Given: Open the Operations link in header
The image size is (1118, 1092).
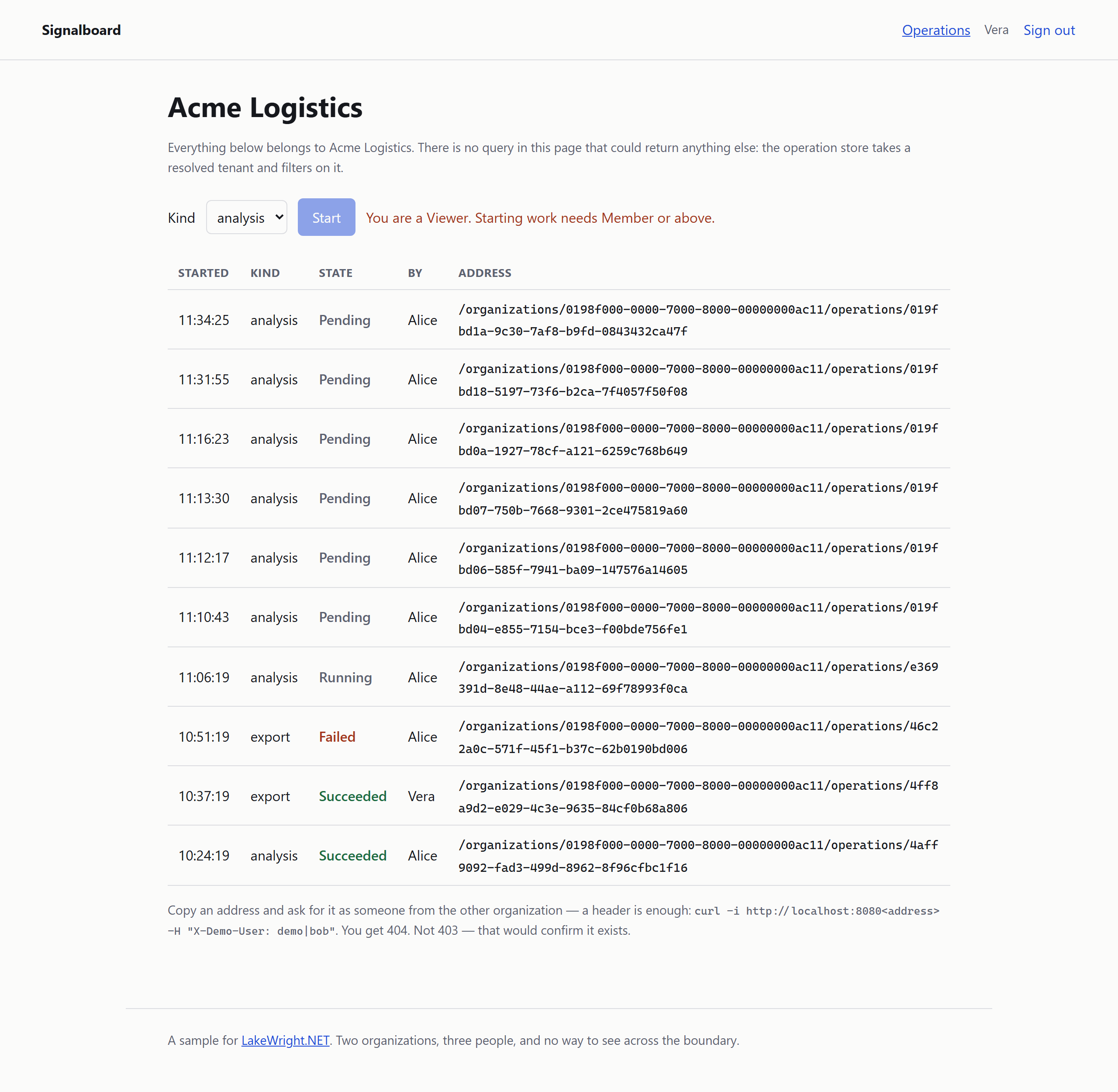Looking at the screenshot, I should pyautogui.click(x=936, y=31).
